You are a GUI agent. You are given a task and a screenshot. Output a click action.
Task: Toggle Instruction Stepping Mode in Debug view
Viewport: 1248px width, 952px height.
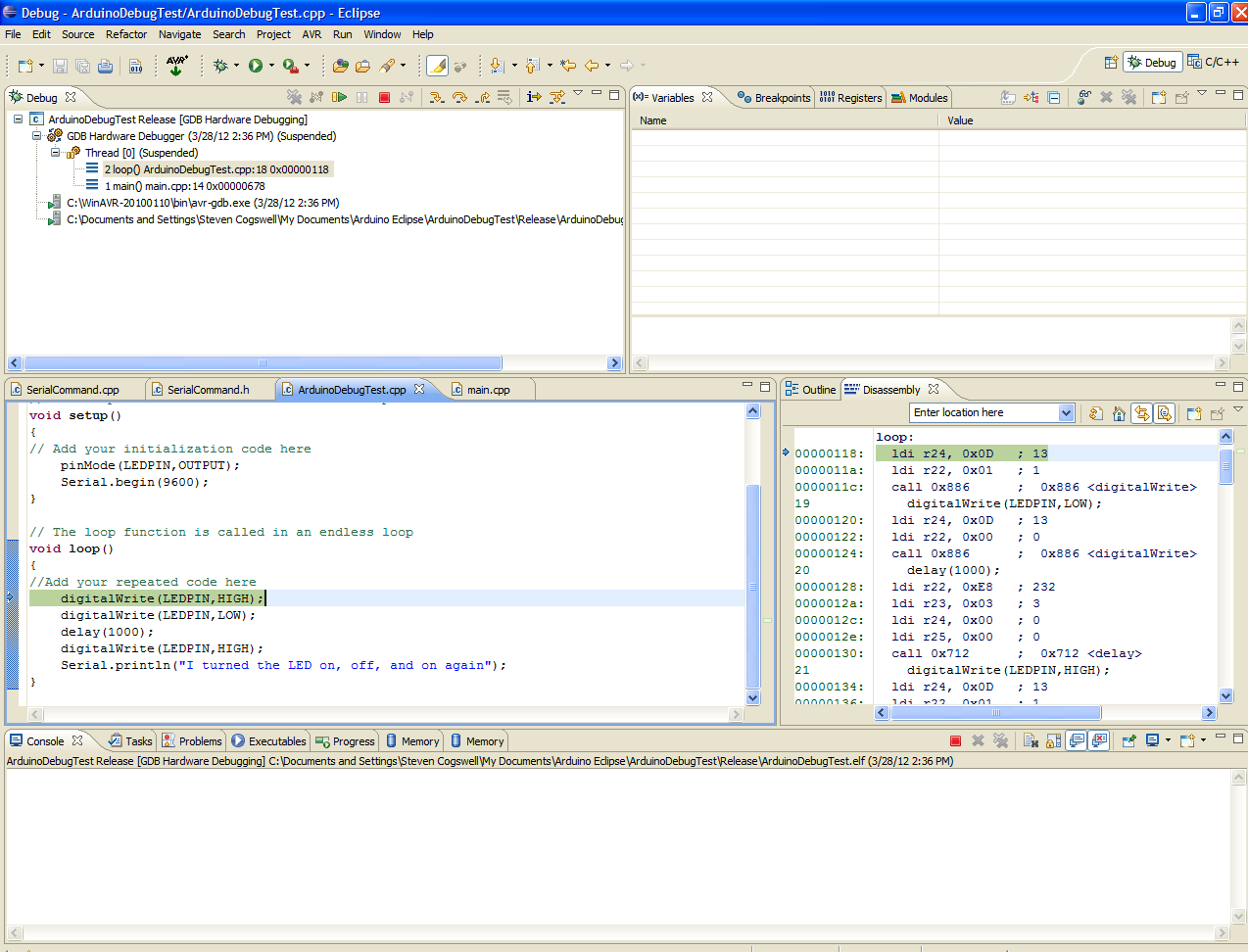click(x=533, y=97)
